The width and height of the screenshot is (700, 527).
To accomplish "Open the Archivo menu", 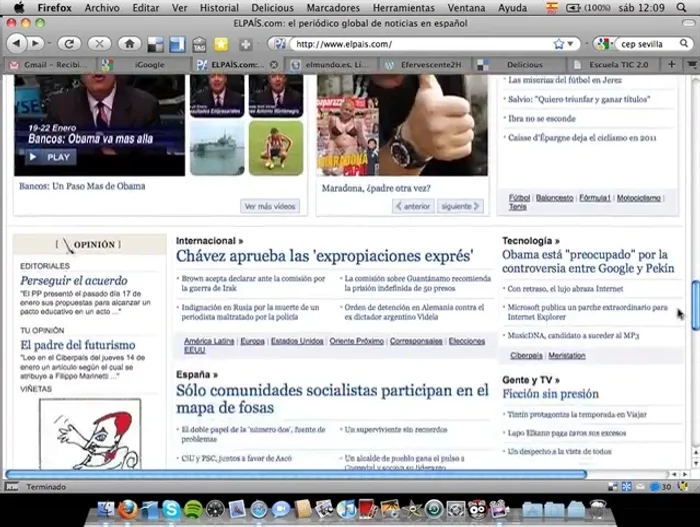I will click(x=102, y=8).
